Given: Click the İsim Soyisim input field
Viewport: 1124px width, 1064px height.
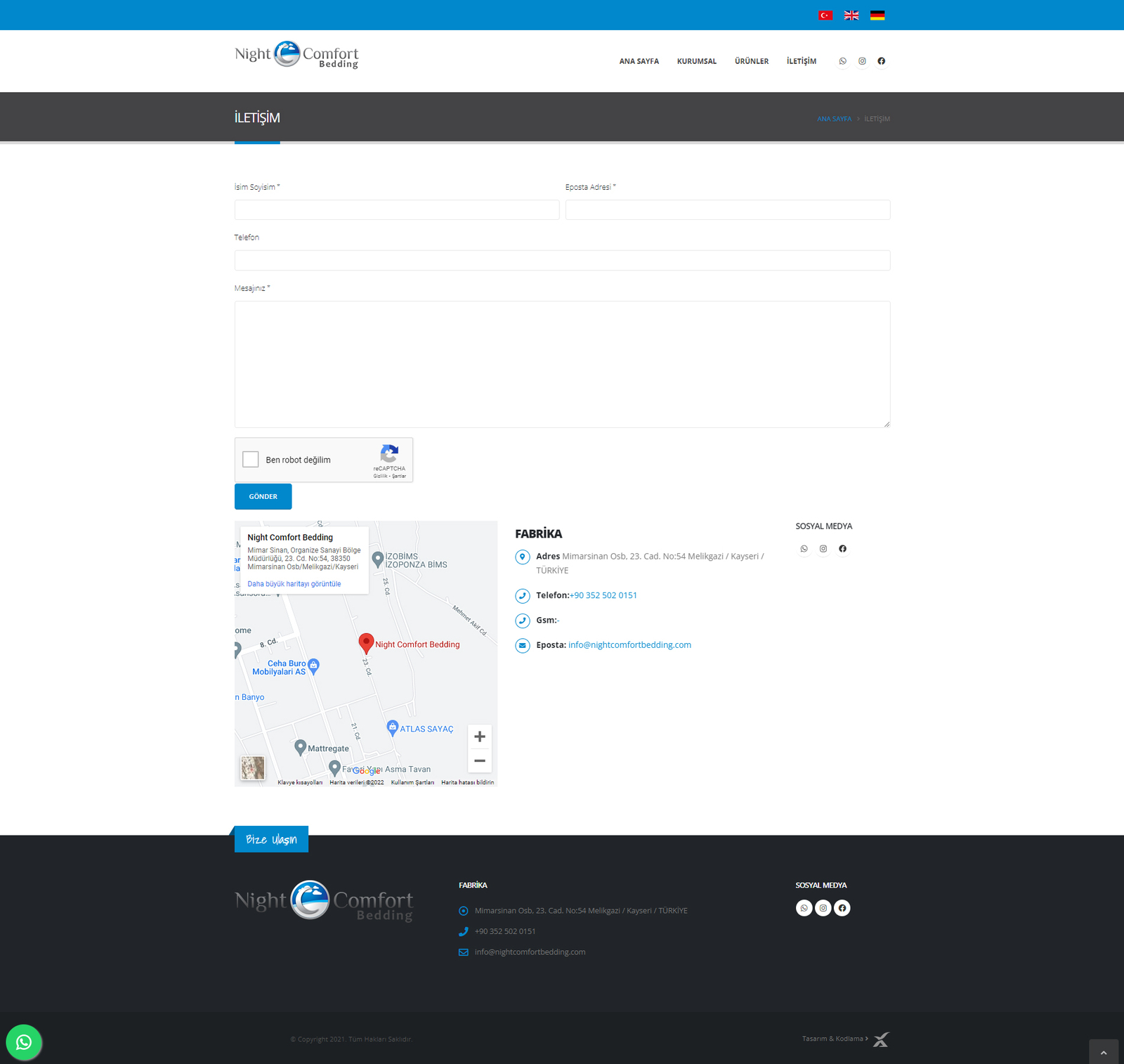Looking at the screenshot, I should [x=397, y=210].
